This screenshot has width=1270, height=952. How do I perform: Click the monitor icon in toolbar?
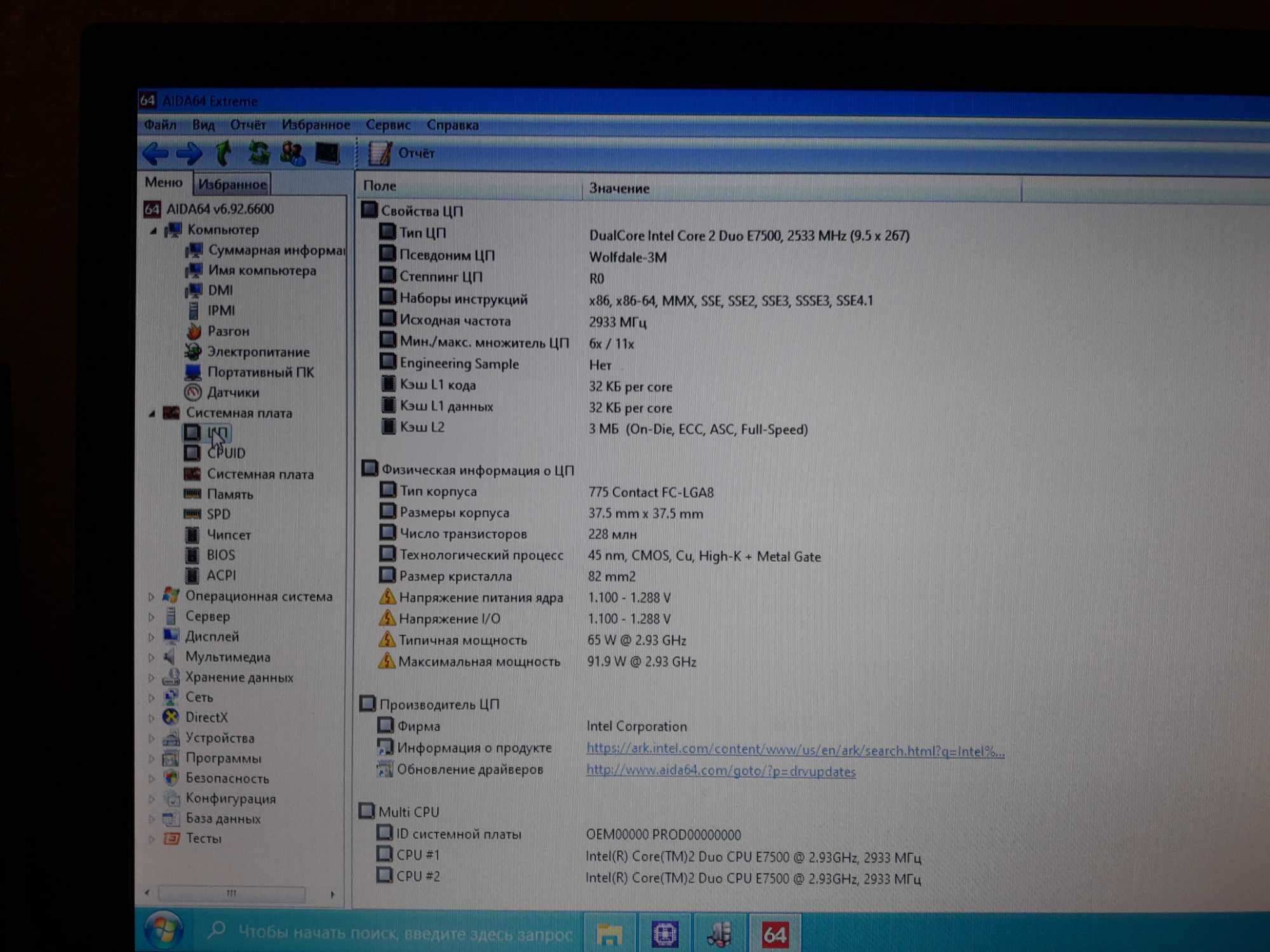tap(327, 153)
